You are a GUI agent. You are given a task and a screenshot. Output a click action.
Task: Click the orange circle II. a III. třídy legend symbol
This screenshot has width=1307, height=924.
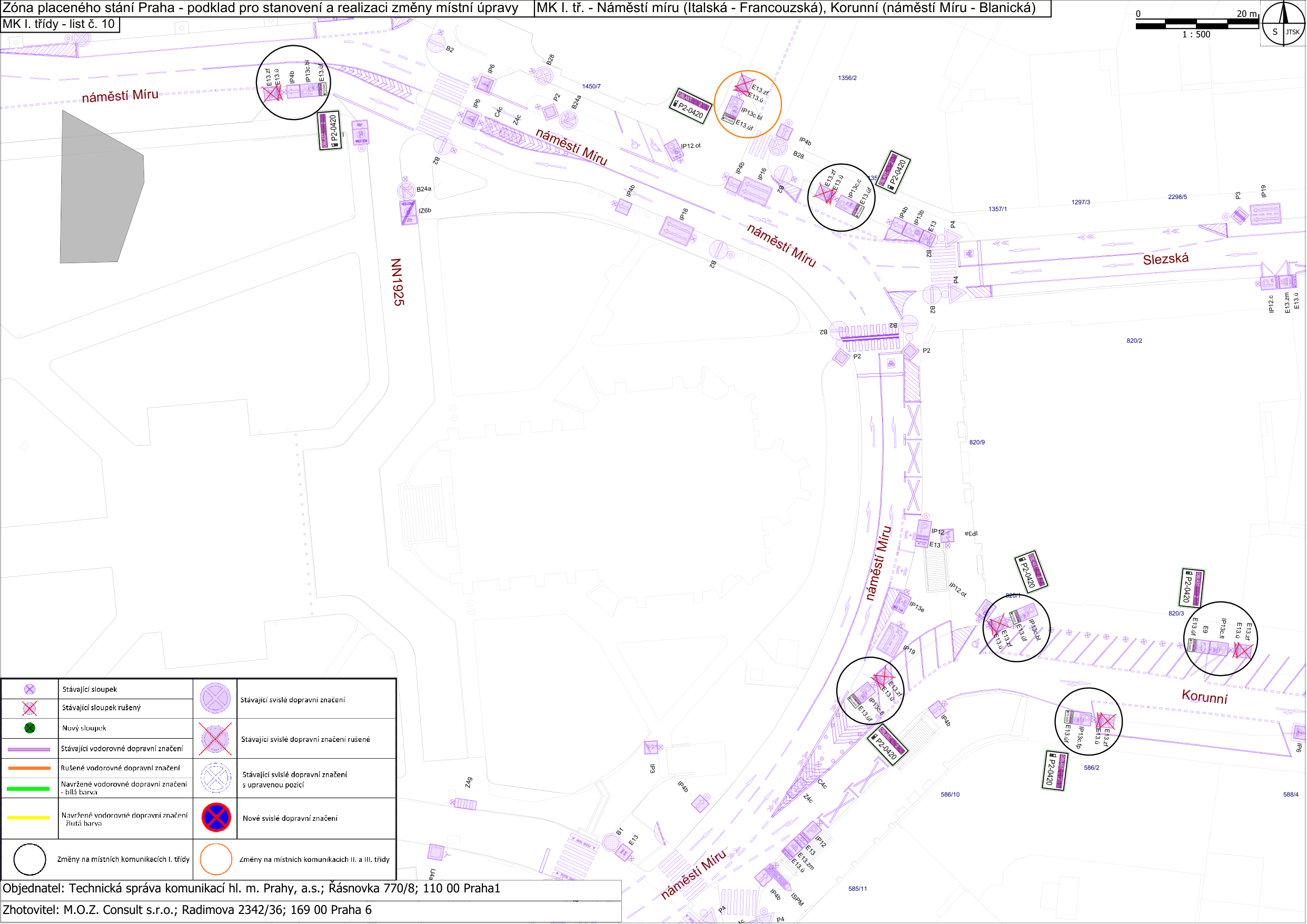pos(216,859)
